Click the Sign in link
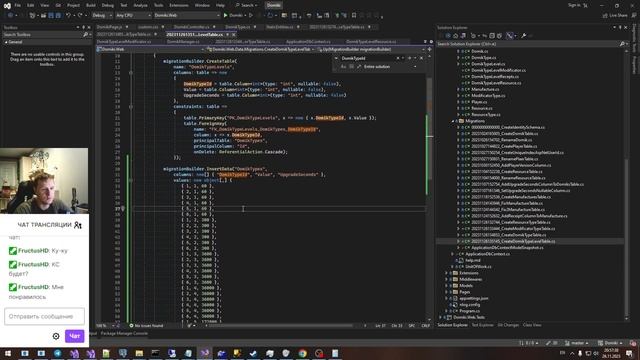 pos(574,5)
